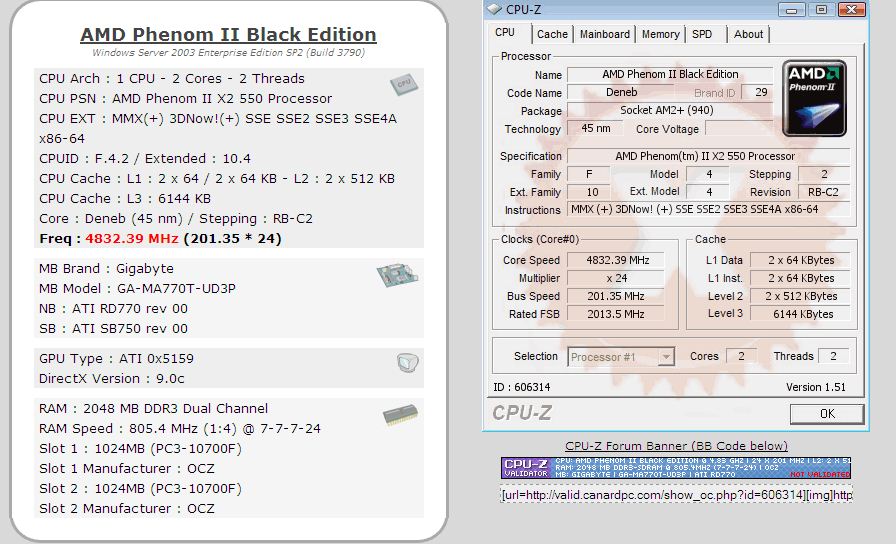This screenshot has width=896, height=544.
Task: Click the Multiplier value x 24
Action: (616, 278)
